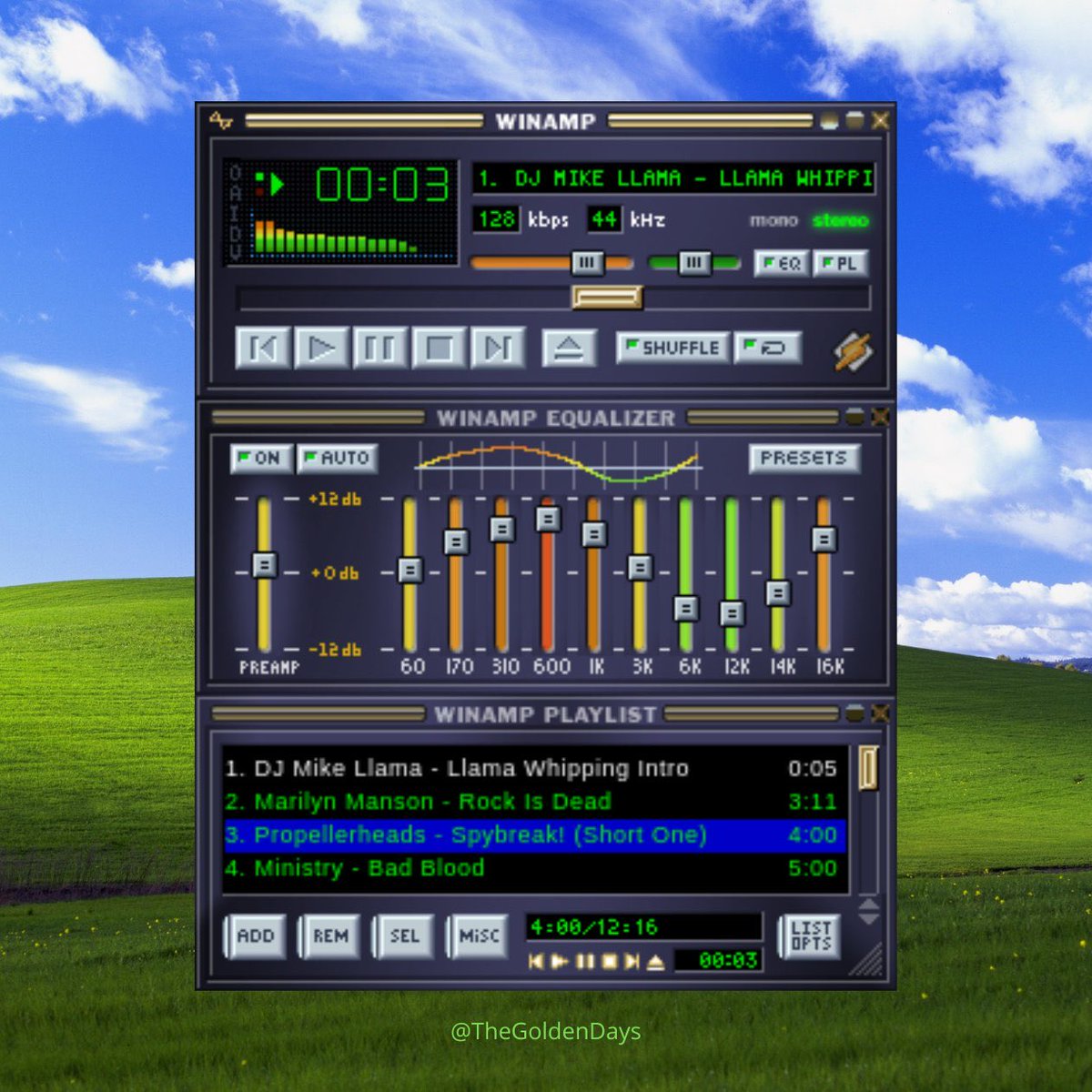Click the playlist scrollbar handle
Screen dimensions: 1092x1092
[x=867, y=767]
